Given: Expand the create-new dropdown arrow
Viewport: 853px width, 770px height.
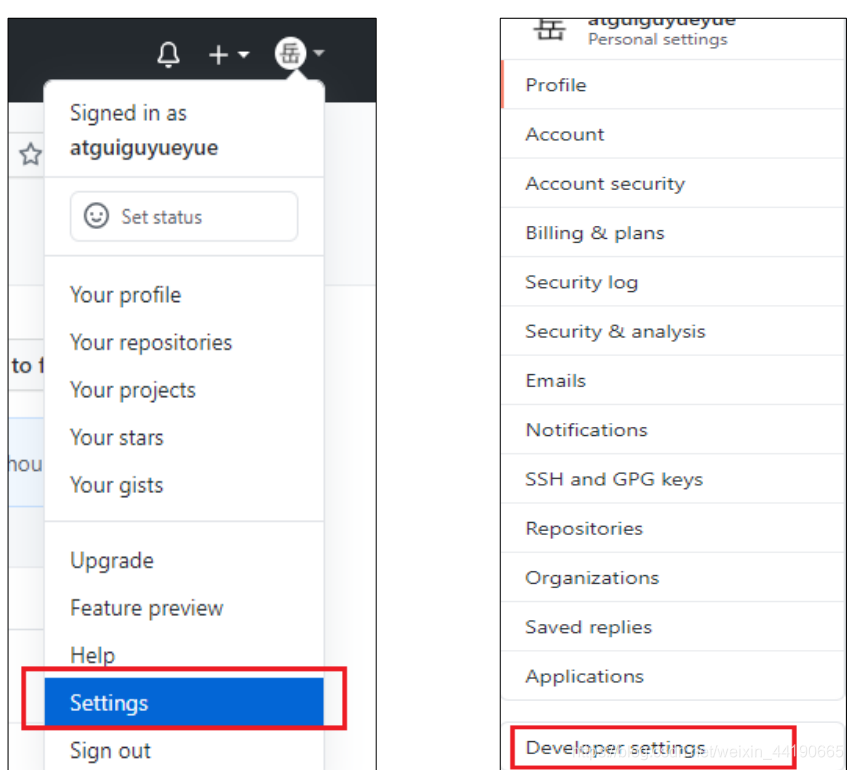Looking at the screenshot, I should [x=243, y=54].
